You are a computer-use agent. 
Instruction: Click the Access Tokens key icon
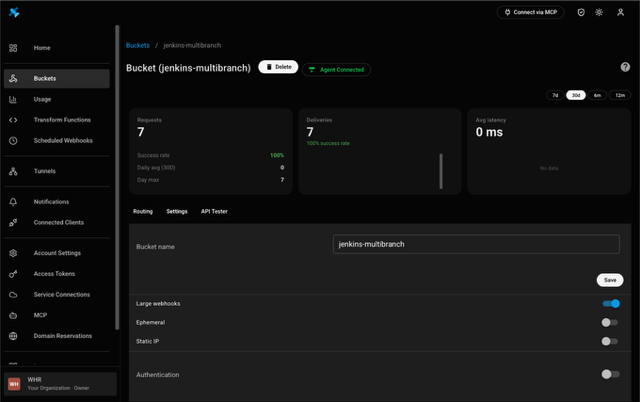pos(13,274)
